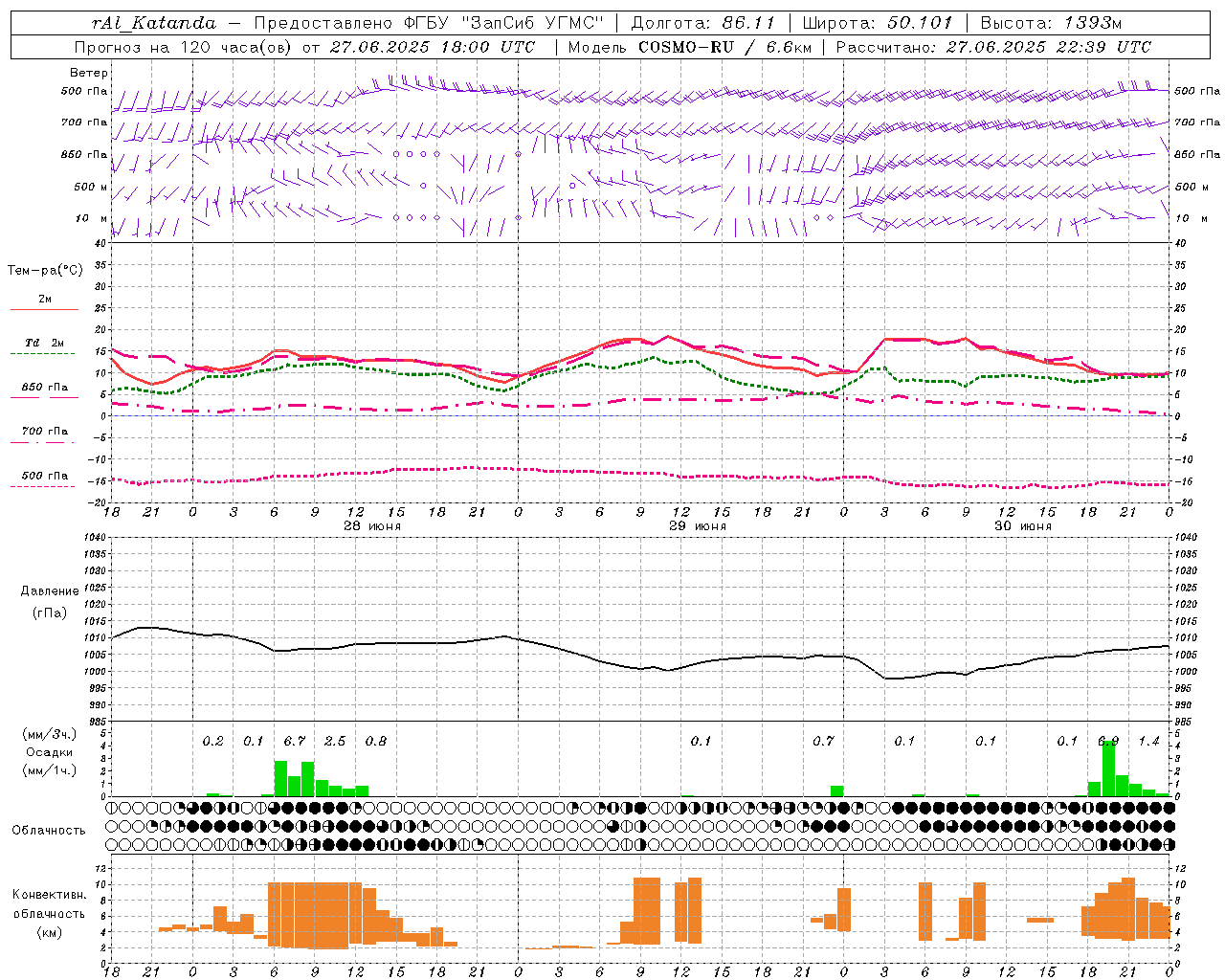Image resolution: width=1225 pixels, height=980 pixels.
Task: Click the Долгота: 86.11 value
Action: coord(703,23)
